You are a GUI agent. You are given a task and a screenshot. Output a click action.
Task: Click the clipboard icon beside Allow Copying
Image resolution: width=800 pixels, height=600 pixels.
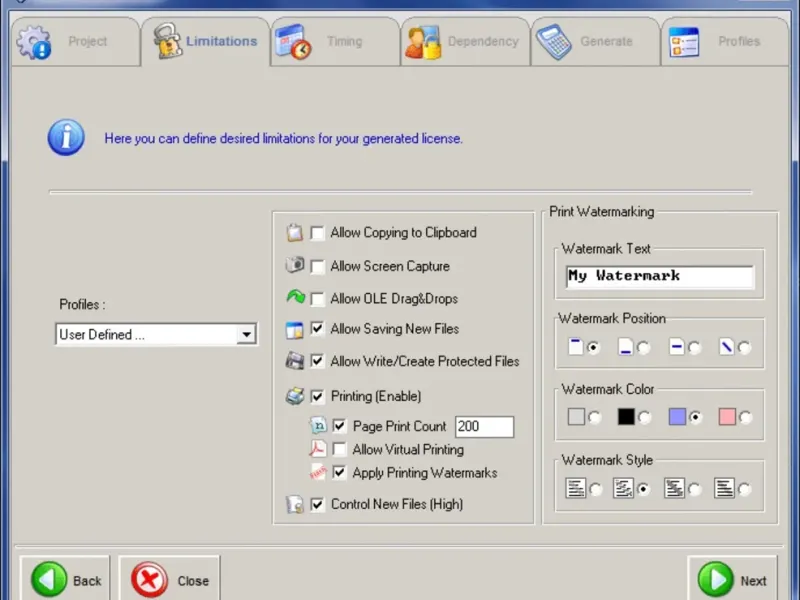pyautogui.click(x=294, y=233)
